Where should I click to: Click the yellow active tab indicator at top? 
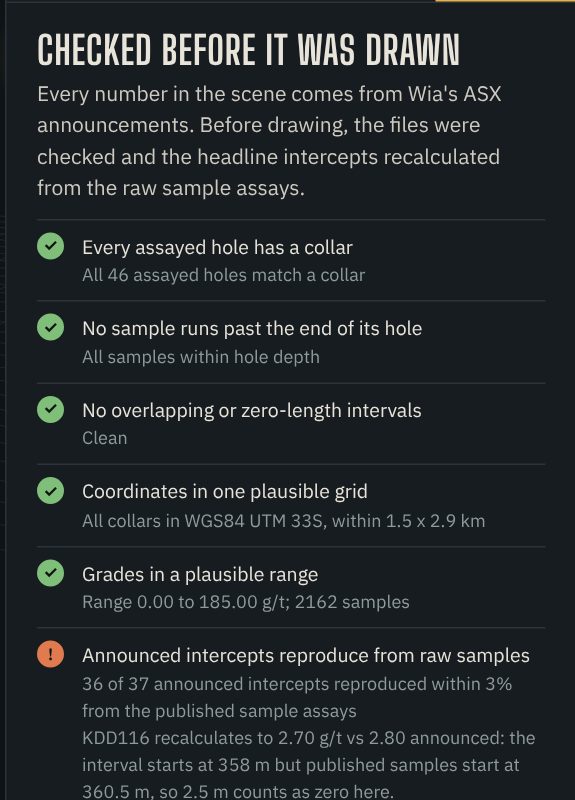tap(505, 1)
